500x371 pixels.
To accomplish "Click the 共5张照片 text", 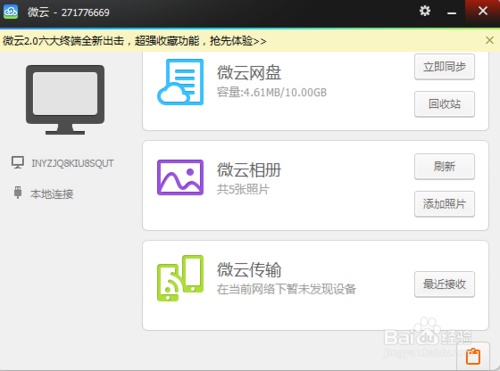I will (x=243, y=189).
